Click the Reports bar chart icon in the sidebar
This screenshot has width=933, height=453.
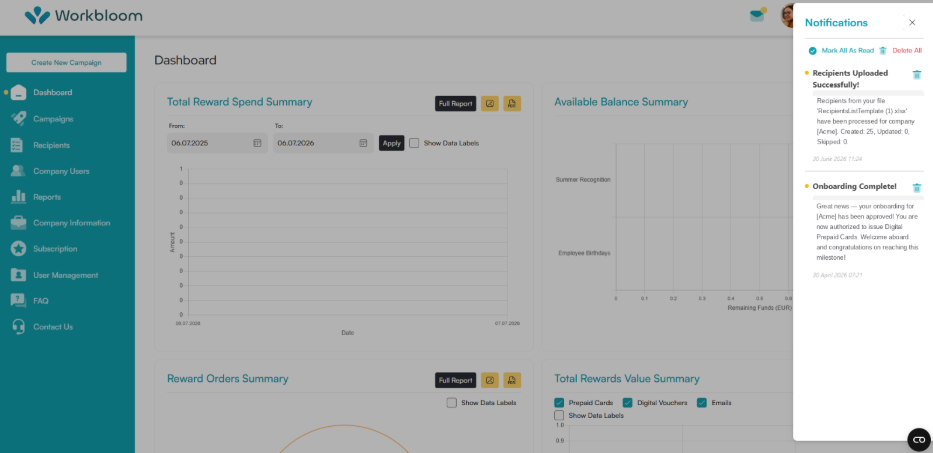[x=18, y=196]
